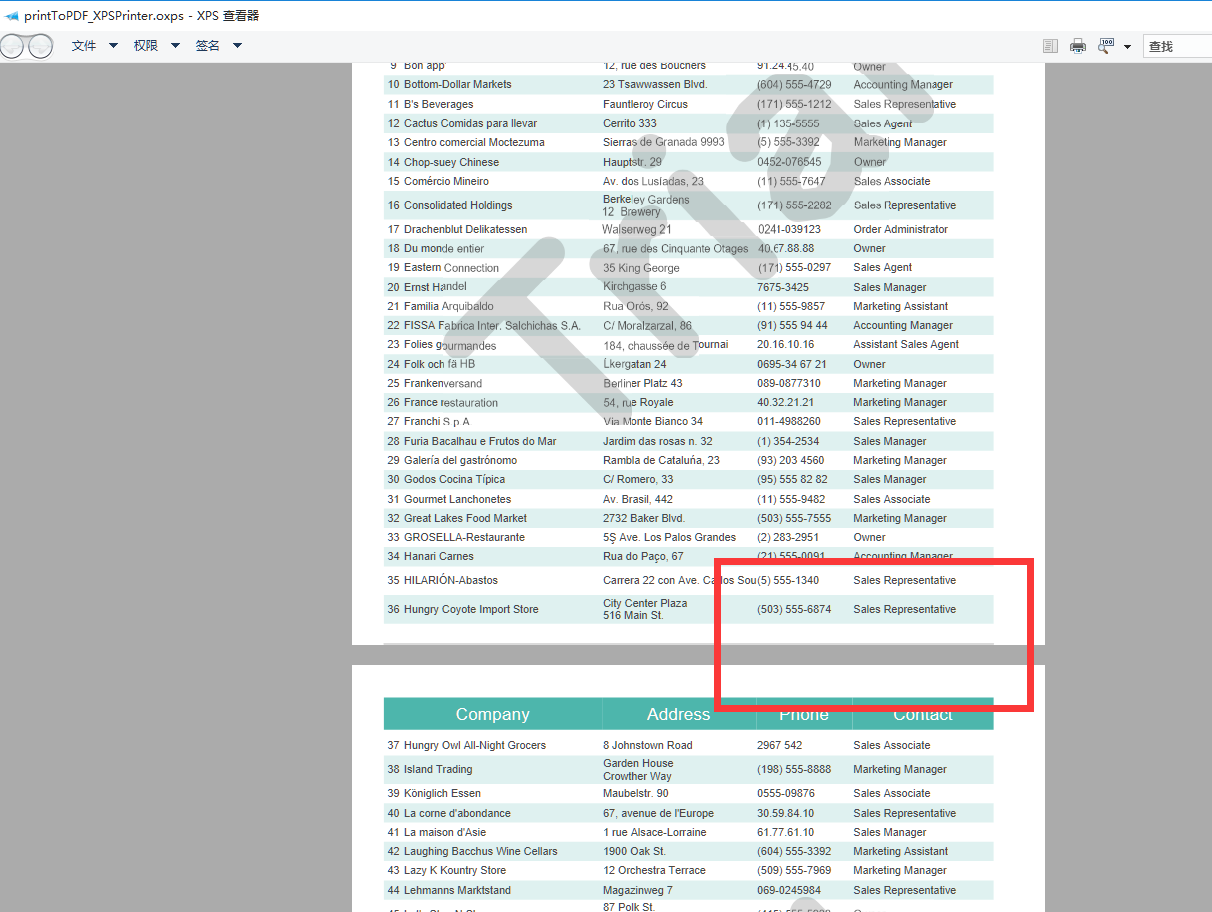Click Great Lakes Food Market company
This screenshot has width=1212, height=912.
[x=465, y=518]
